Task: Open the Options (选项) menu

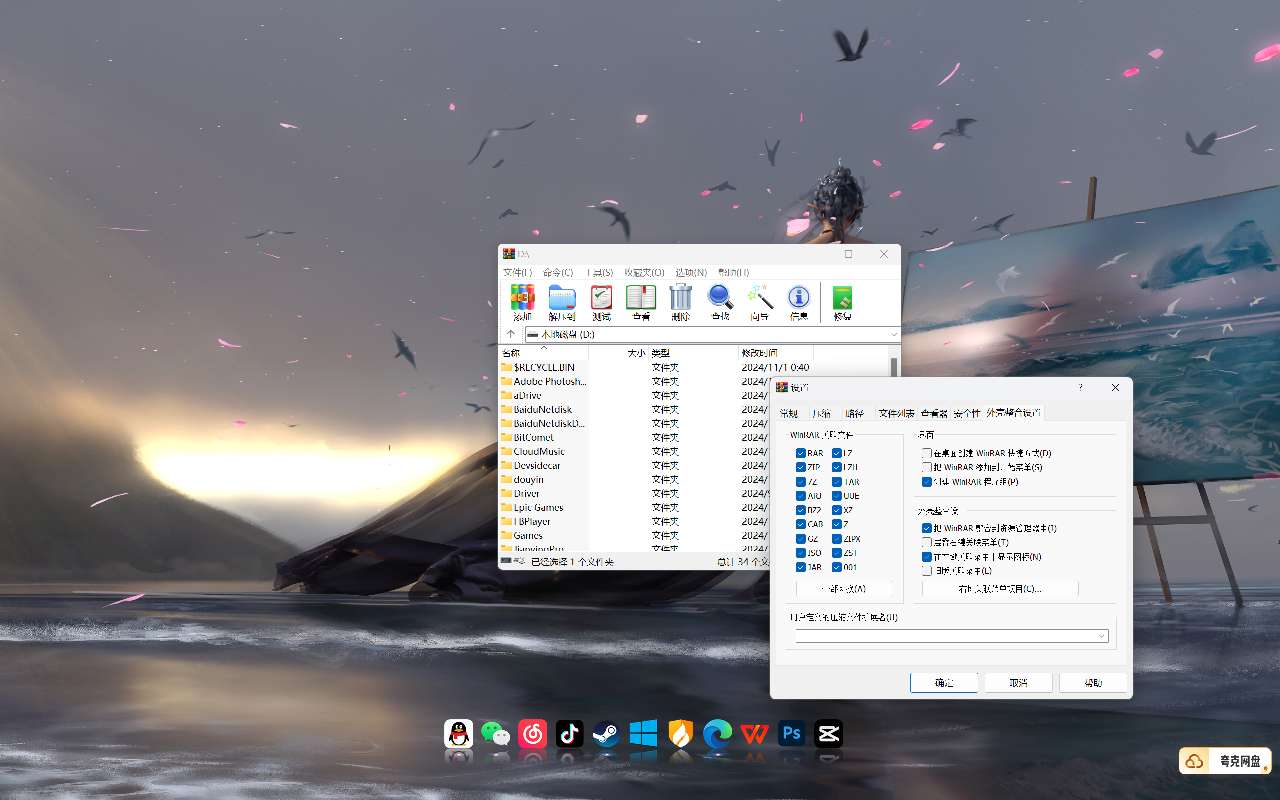Action: 691,272
